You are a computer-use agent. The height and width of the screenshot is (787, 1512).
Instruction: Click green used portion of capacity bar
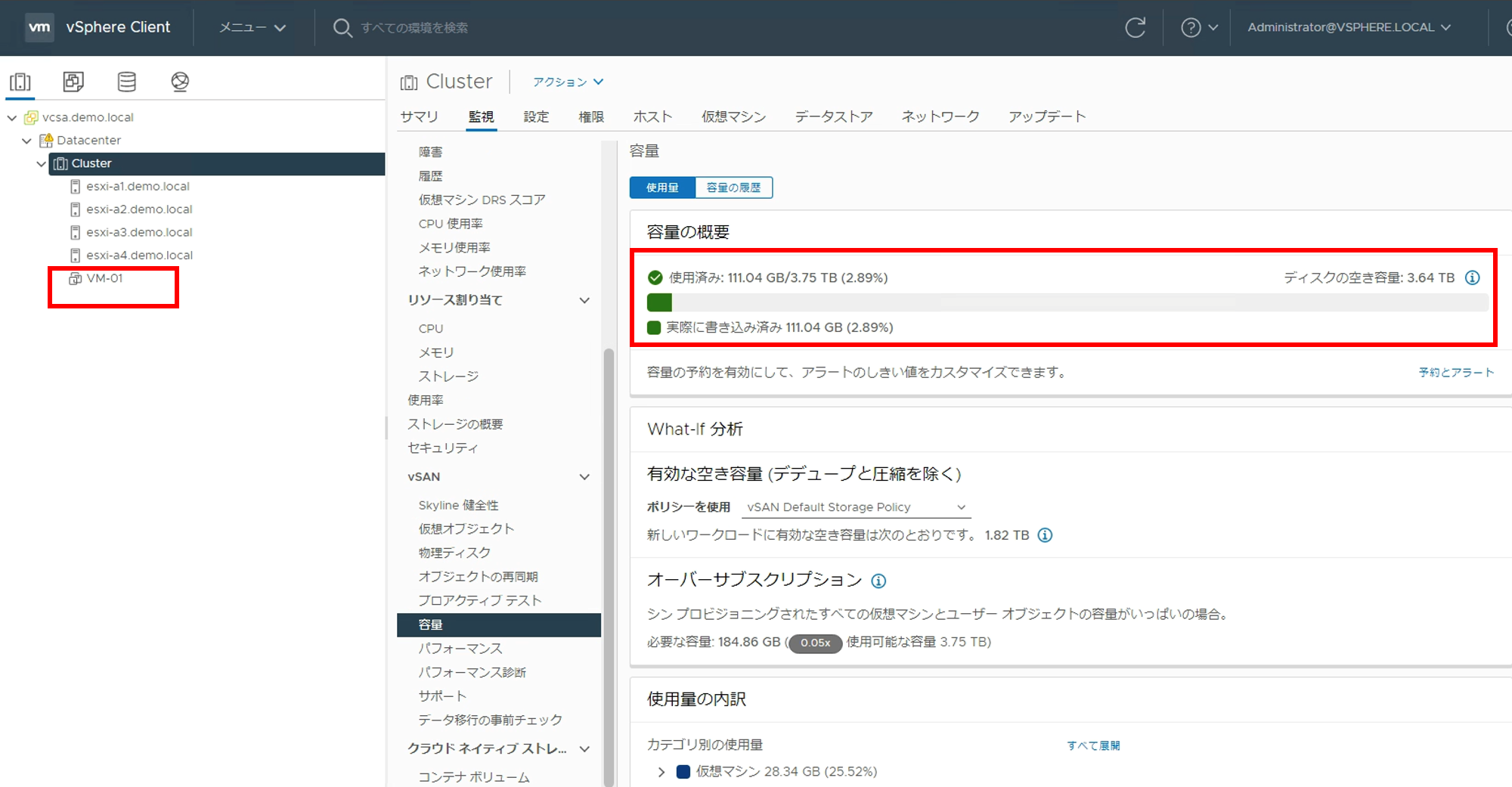(659, 302)
